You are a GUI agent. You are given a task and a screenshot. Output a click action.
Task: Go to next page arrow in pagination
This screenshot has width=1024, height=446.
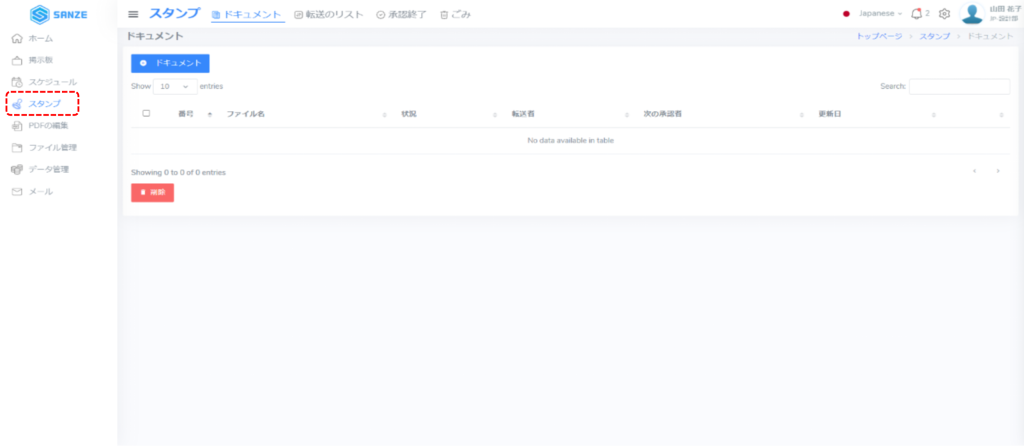tap(997, 171)
